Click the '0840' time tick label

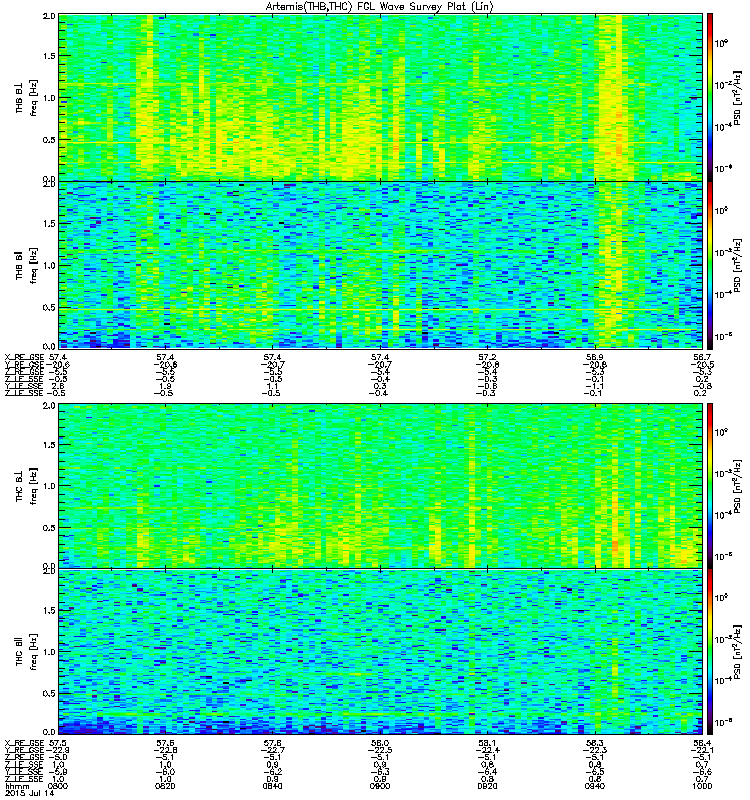pos(272,786)
